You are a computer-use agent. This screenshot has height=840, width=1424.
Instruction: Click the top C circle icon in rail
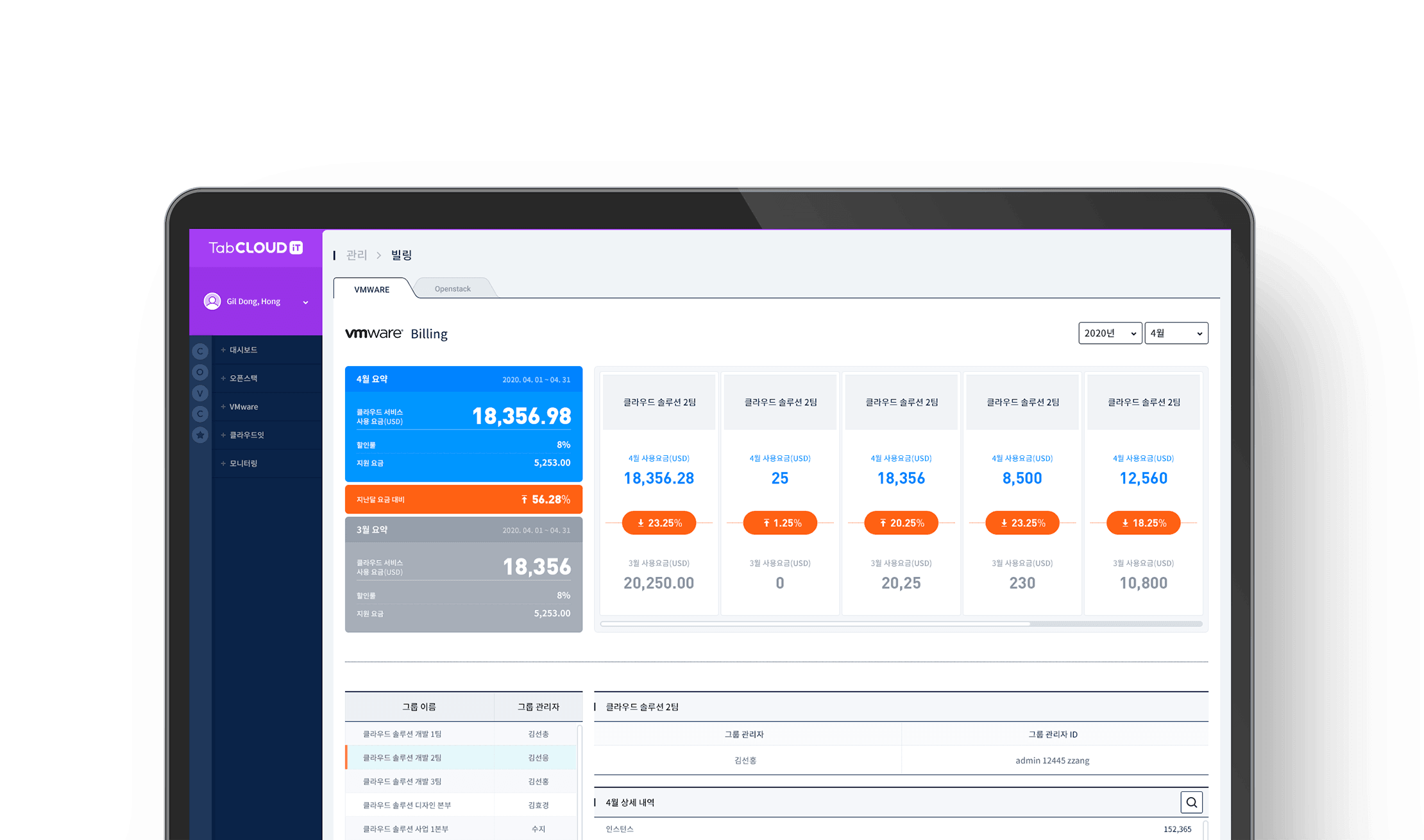click(200, 351)
